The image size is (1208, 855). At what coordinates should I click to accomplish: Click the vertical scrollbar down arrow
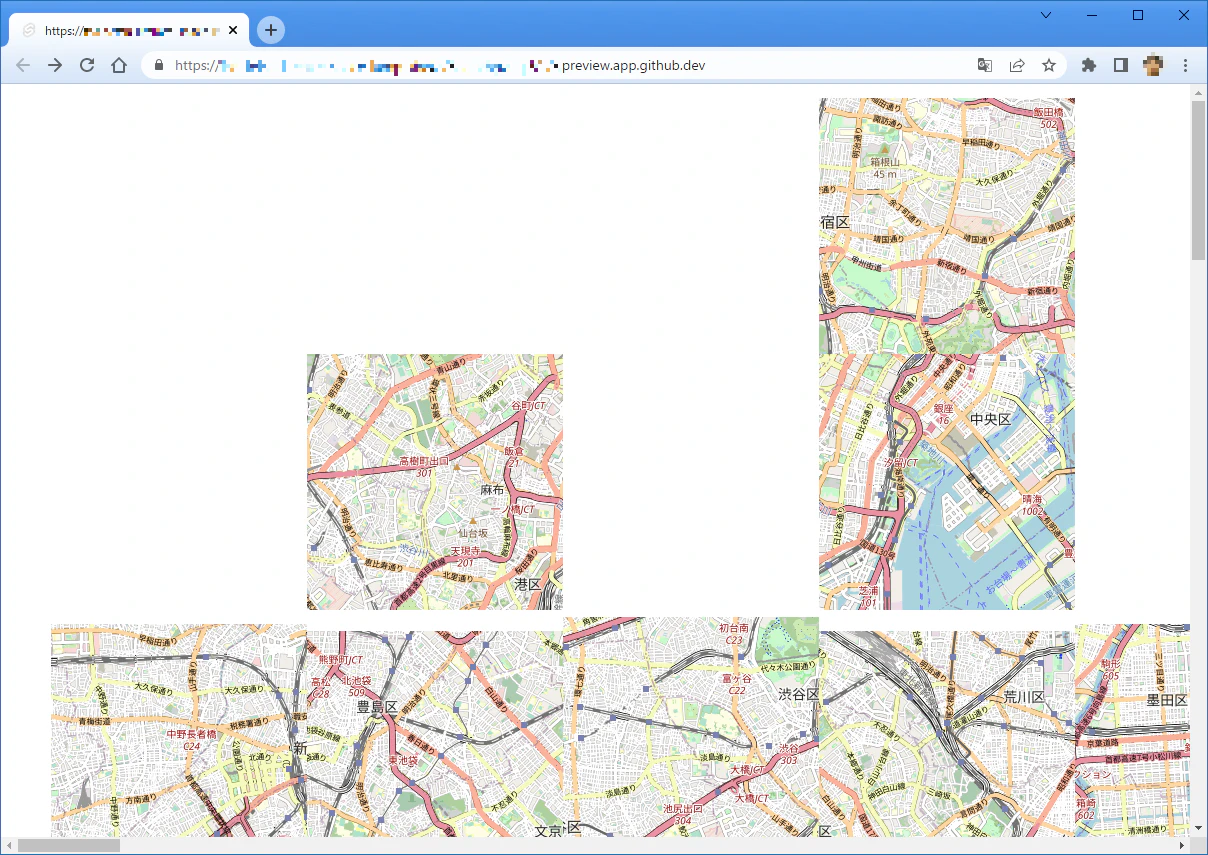[1198, 829]
